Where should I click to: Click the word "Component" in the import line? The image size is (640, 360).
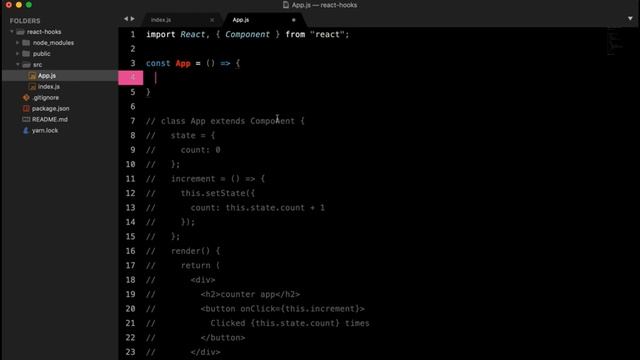247,35
